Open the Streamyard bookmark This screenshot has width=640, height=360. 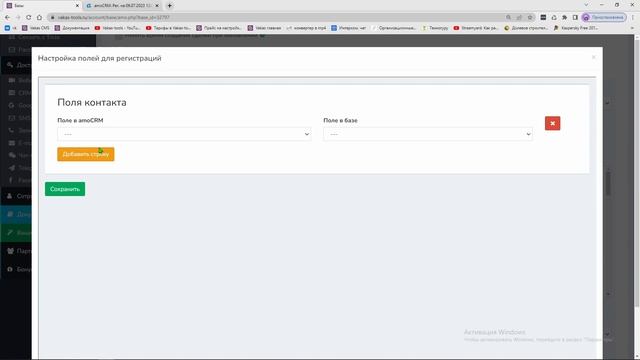pos(476,28)
